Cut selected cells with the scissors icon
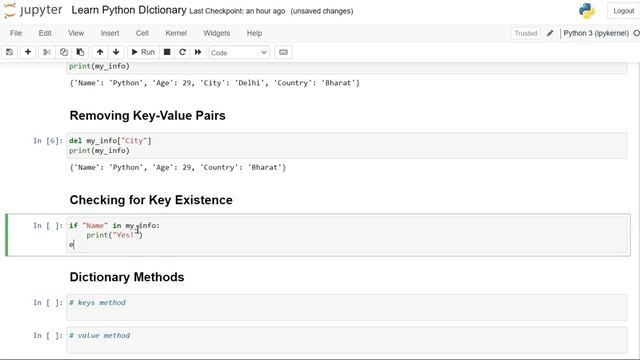This screenshot has width=640, height=360. click(x=47, y=52)
